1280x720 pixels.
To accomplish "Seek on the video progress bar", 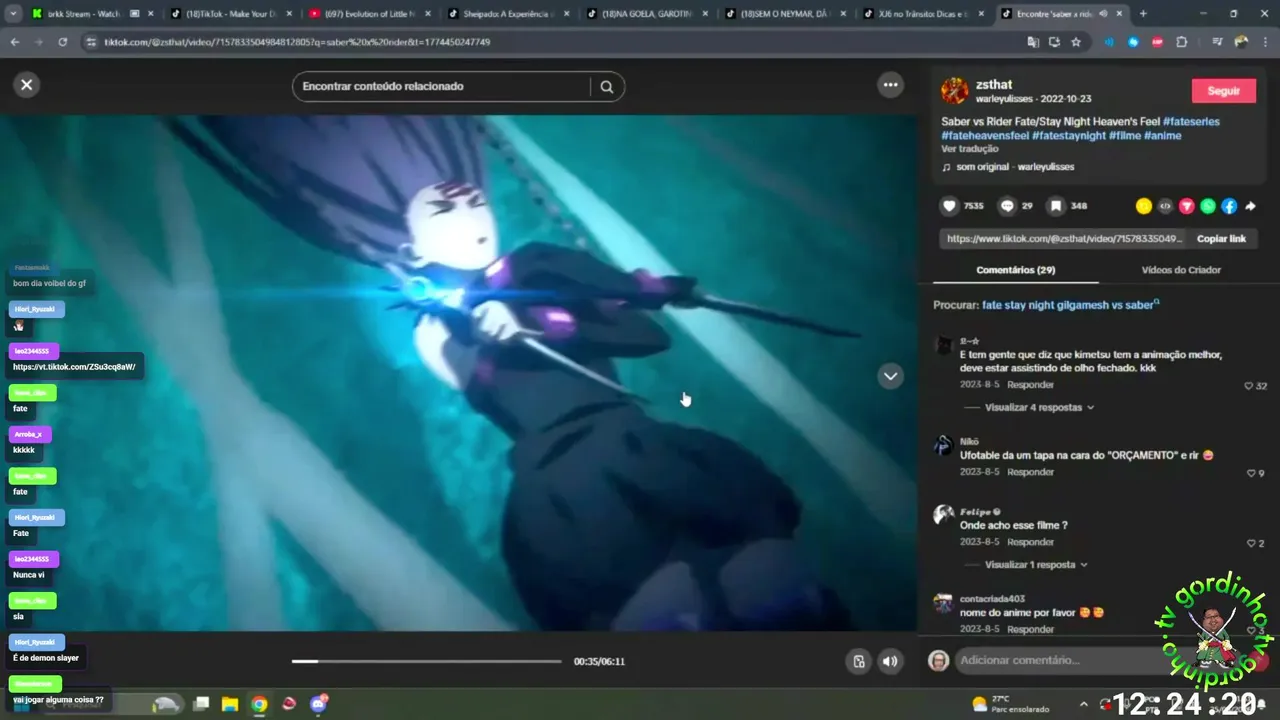I will tap(427, 661).
